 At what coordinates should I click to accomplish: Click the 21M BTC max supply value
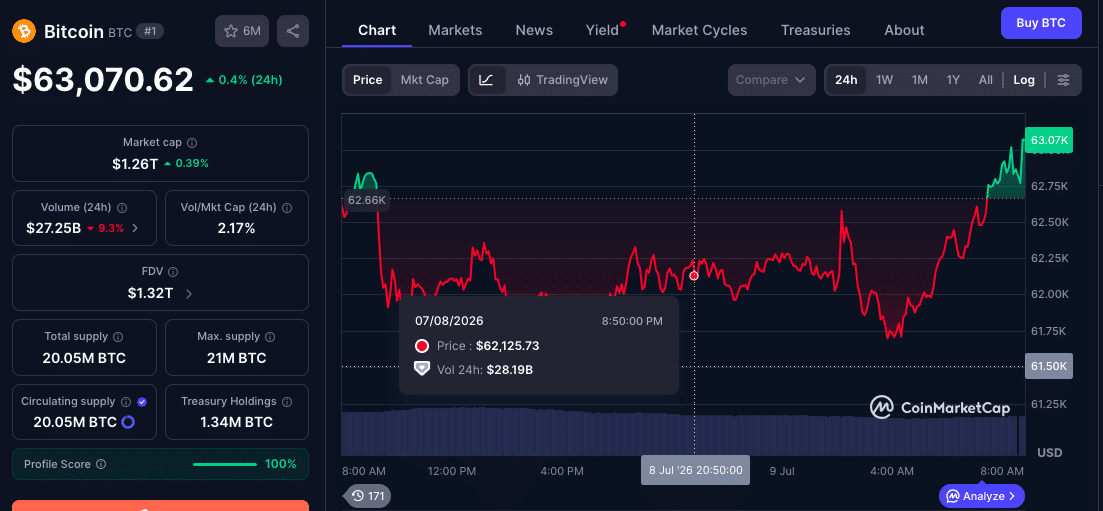tap(236, 358)
